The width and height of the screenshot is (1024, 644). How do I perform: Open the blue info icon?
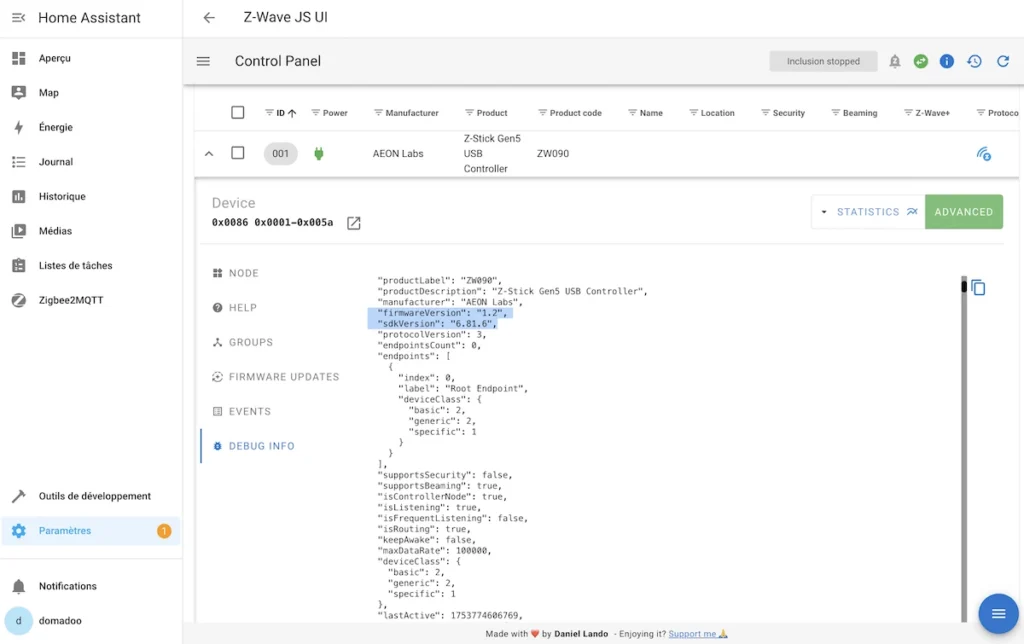coord(947,61)
